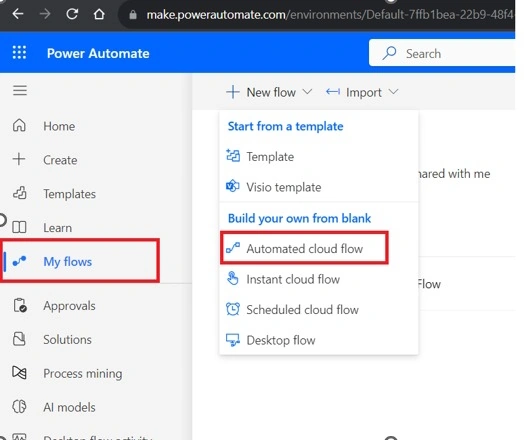Image resolution: width=524 pixels, height=440 pixels.
Task: Collapse the left navigation hamburger menu
Action: (x=20, y=90)
